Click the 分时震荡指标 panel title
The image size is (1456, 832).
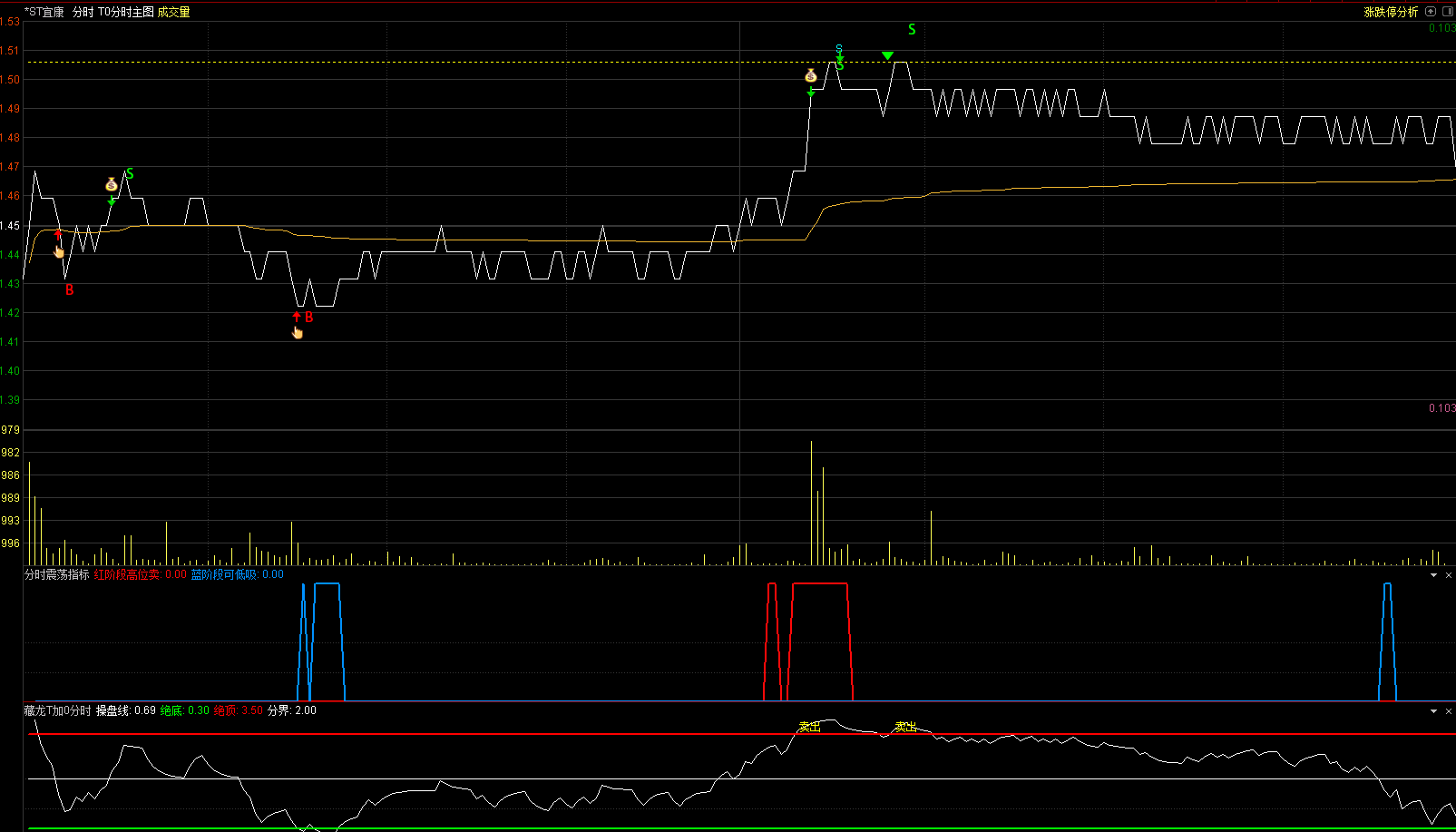click(57, 574)
